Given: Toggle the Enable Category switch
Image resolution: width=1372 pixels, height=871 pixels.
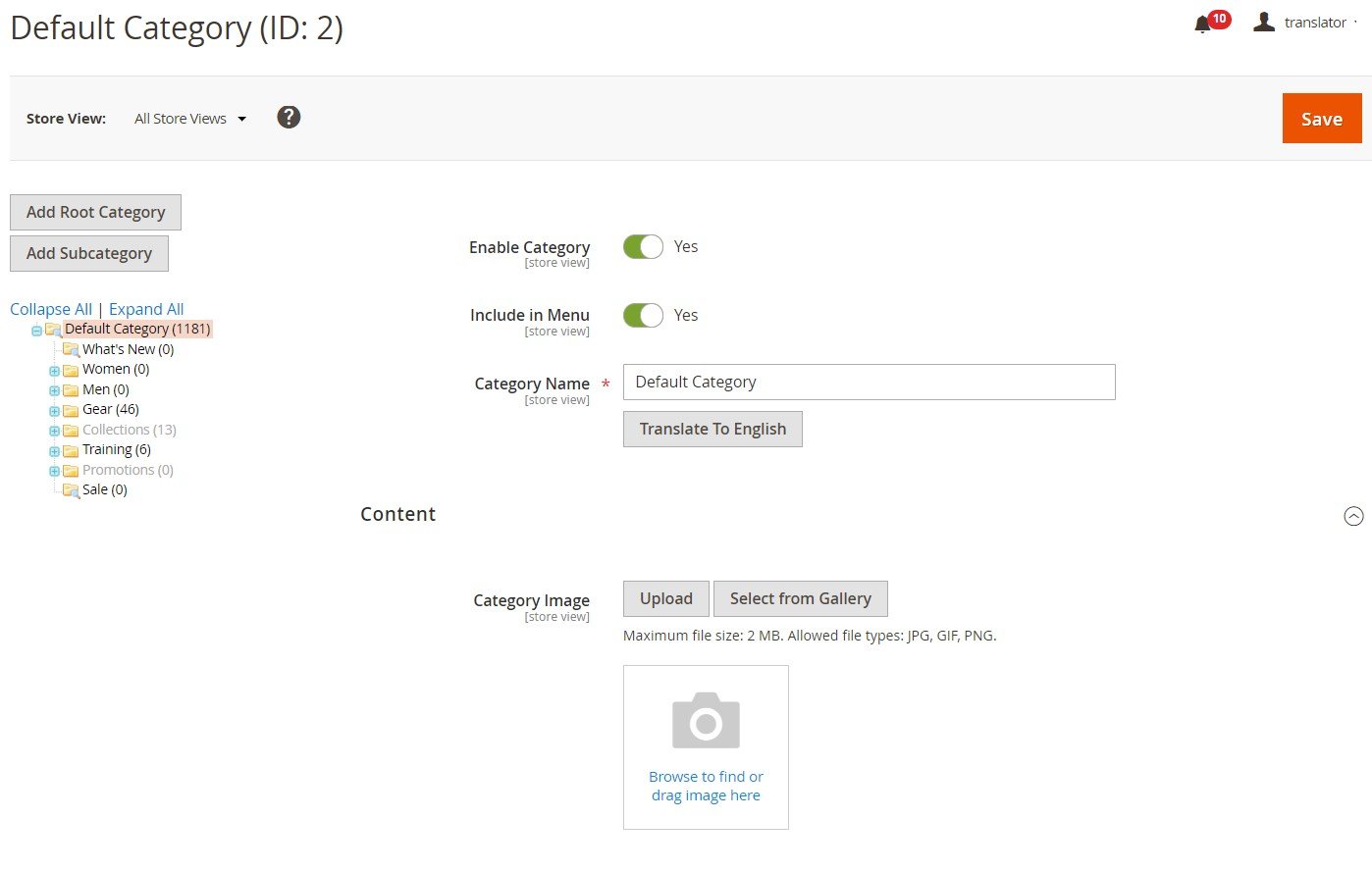Looking at the screenshot, I should [x=643, y=247].
